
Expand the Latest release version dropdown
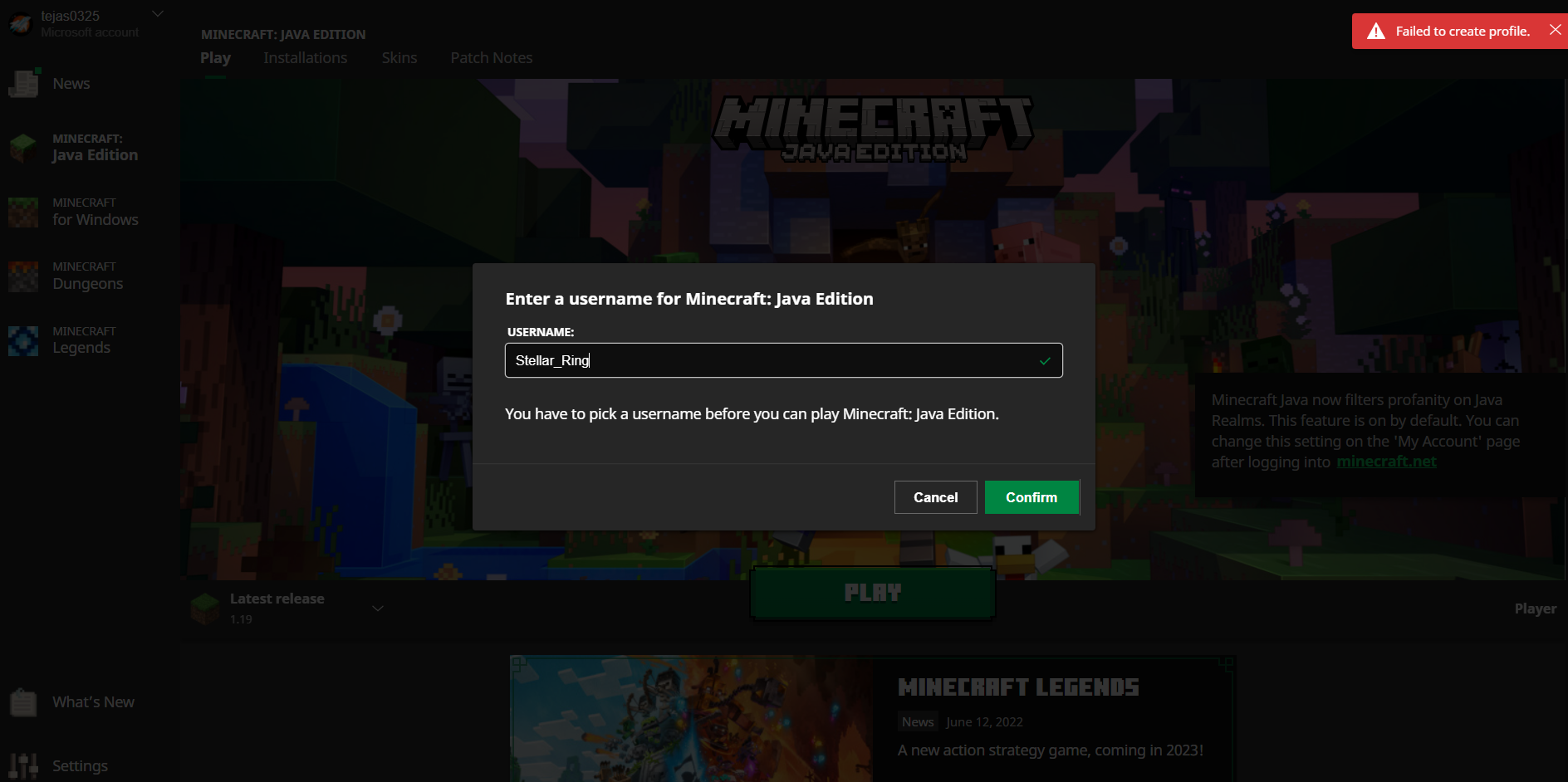coord(378,608)
